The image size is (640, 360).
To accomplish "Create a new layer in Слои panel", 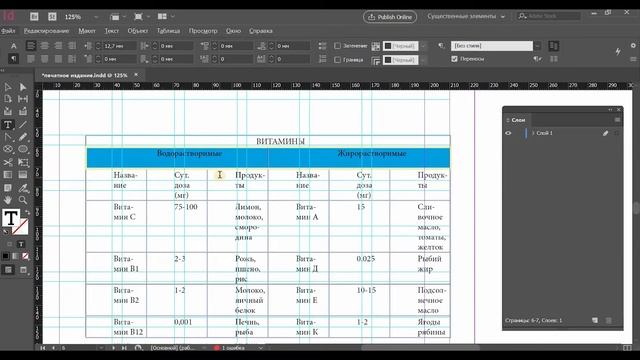I will pos(595,320).
